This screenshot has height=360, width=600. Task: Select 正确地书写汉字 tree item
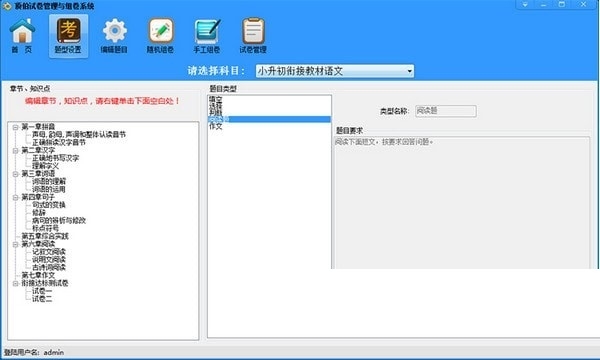(55, 158)
